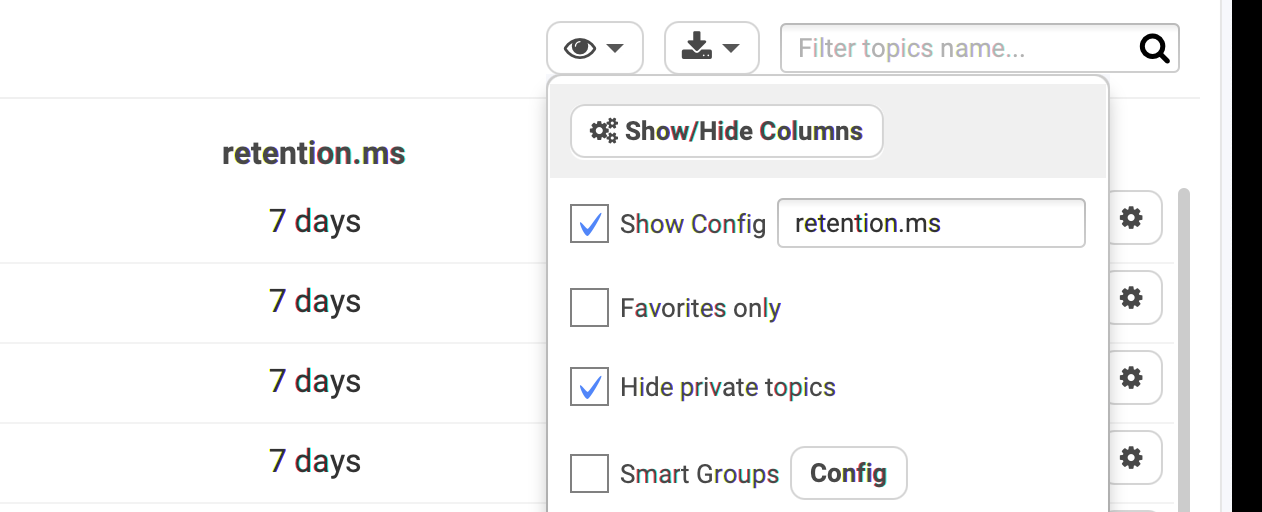The width and height of the screenshot is (1262, 512).
Task: Open the eye icon visibility options dropdown
Action: click(x=594, y=48)
